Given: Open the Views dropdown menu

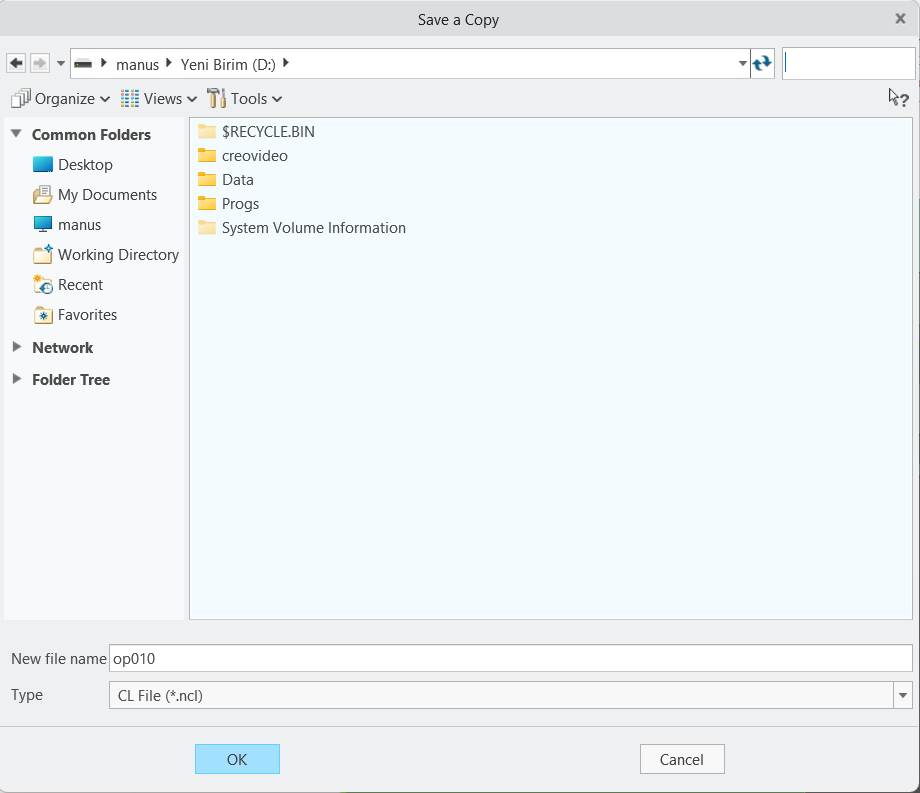Looking at the screenshot, I should (159, 99).
